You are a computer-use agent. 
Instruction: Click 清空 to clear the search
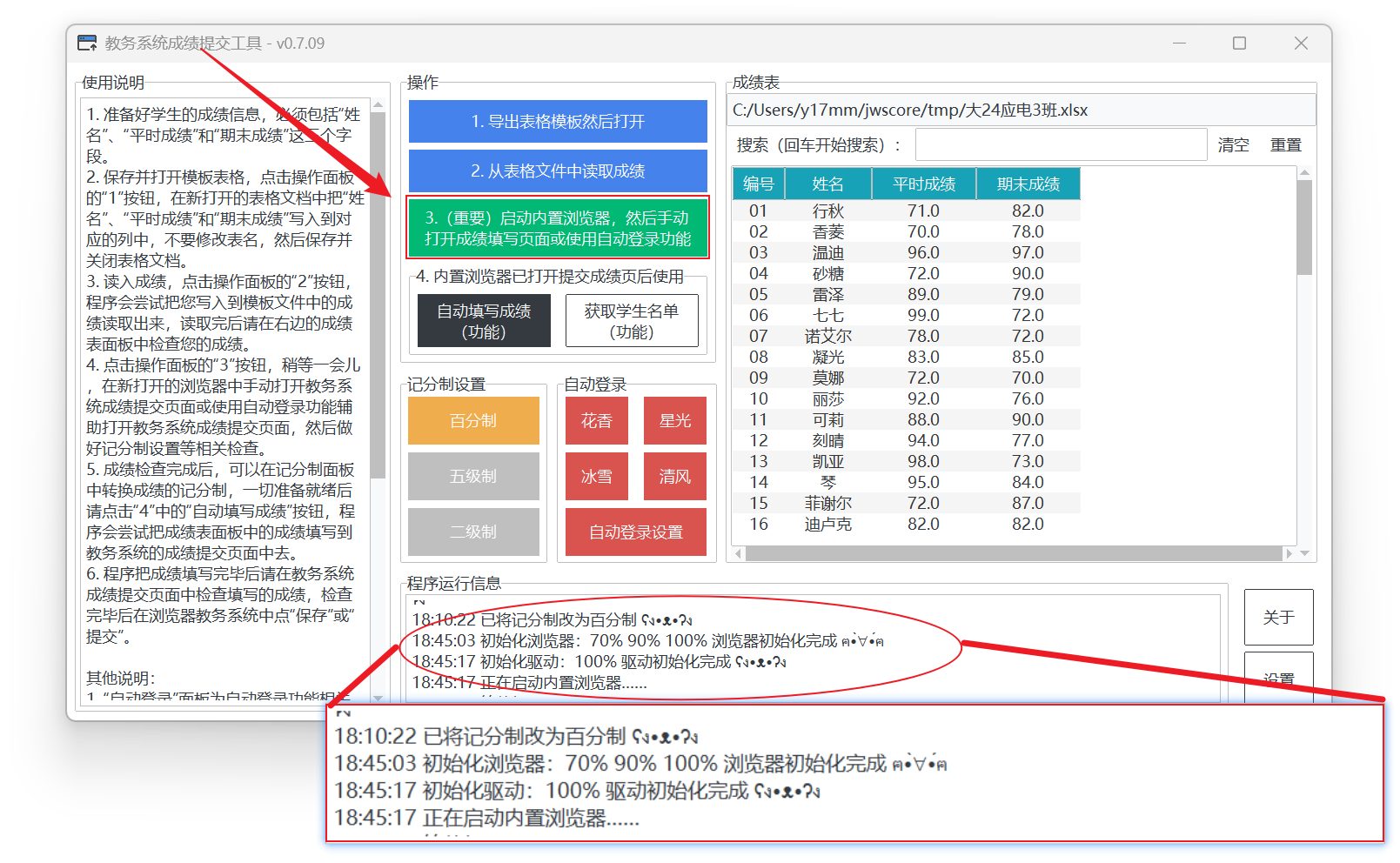(1234, 144)
